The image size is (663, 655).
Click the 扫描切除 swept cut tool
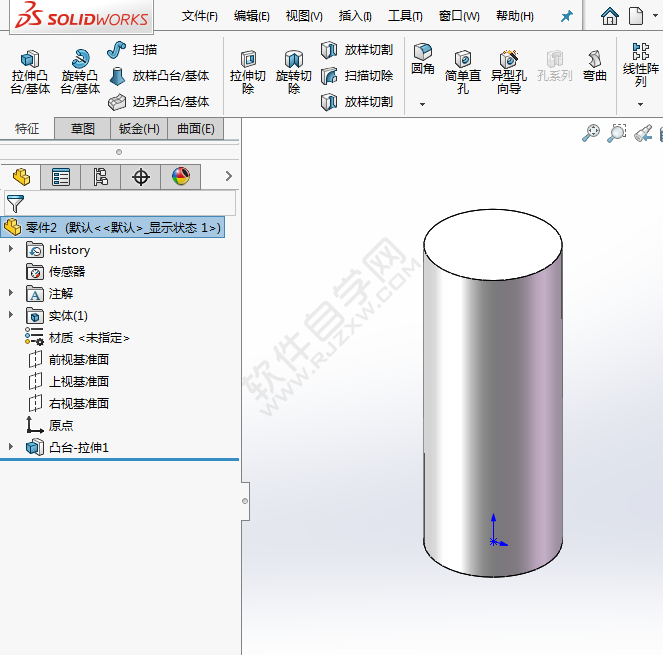357,76
